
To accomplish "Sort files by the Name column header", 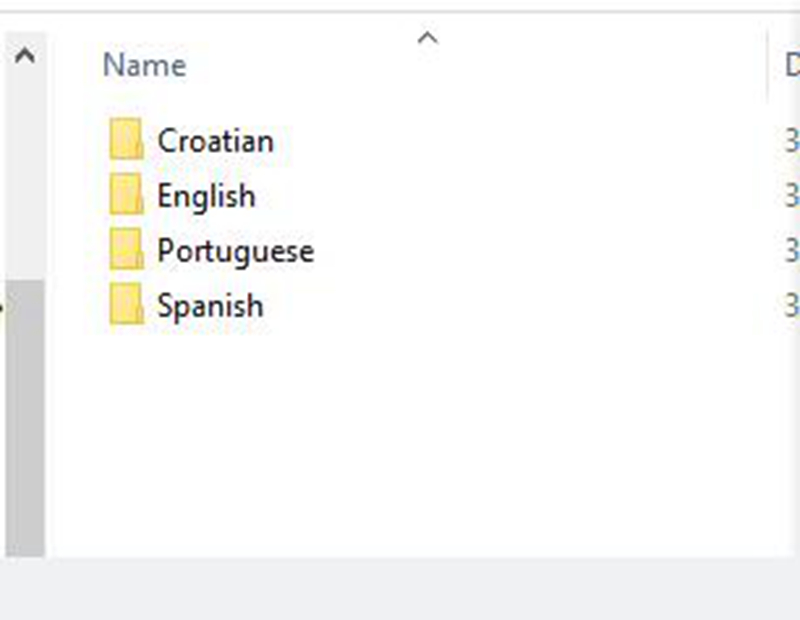I will [x=145, y=66].
